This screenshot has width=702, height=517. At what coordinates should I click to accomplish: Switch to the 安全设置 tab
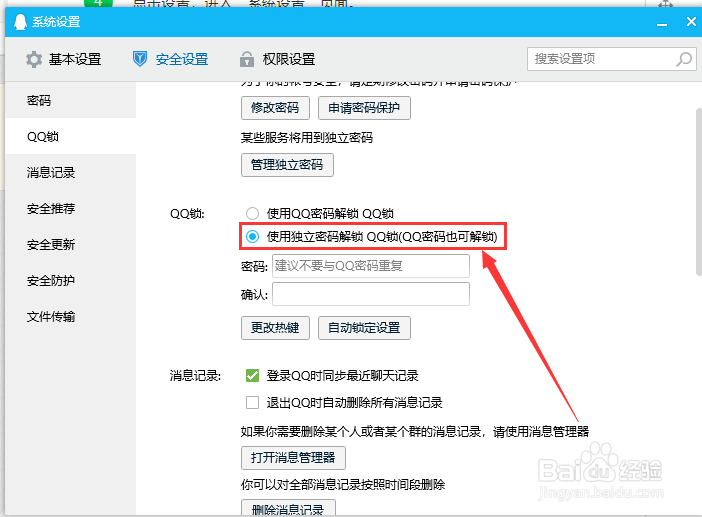click(x=171, y=59)
